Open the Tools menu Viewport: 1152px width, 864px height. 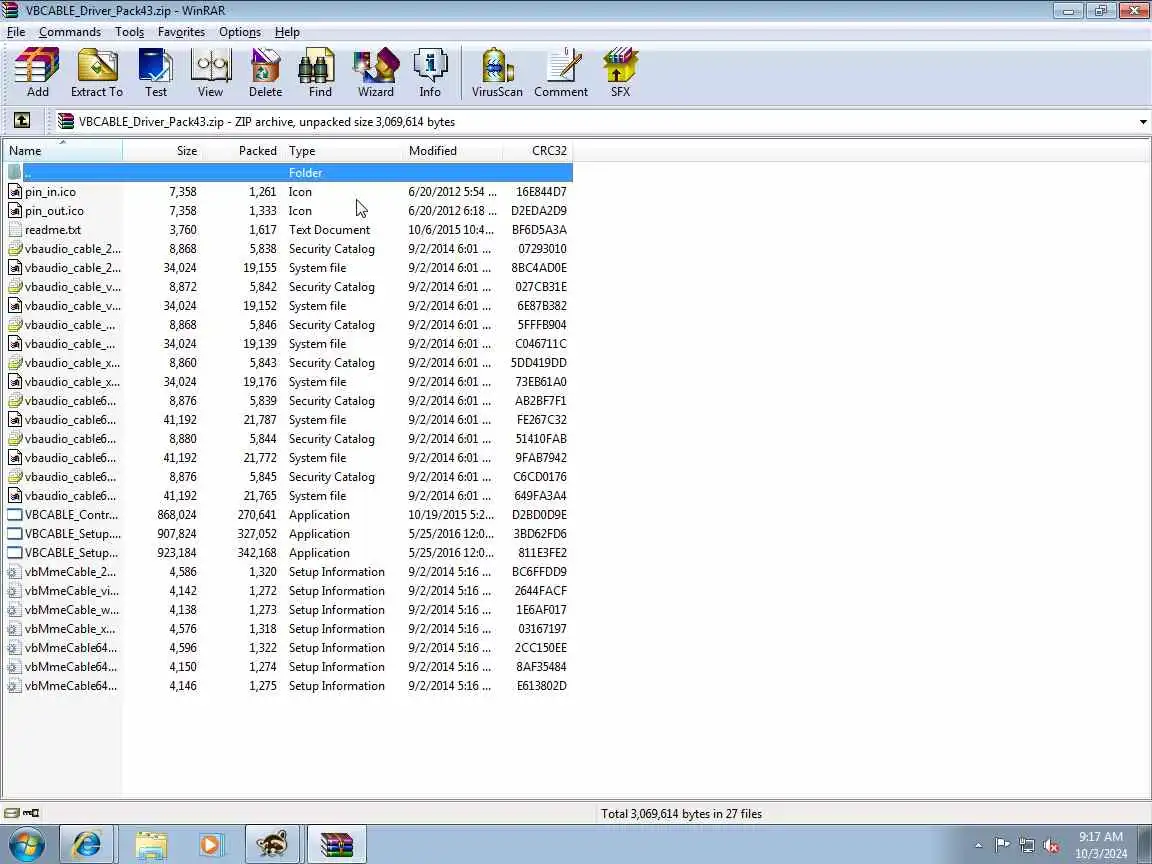point(129,32)
